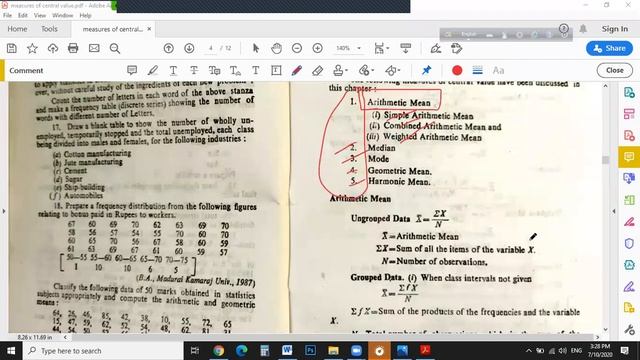640x360 pixels.
Task: Open the text properties Aa button
Action: pyautogui.click(x=498, y=70)
